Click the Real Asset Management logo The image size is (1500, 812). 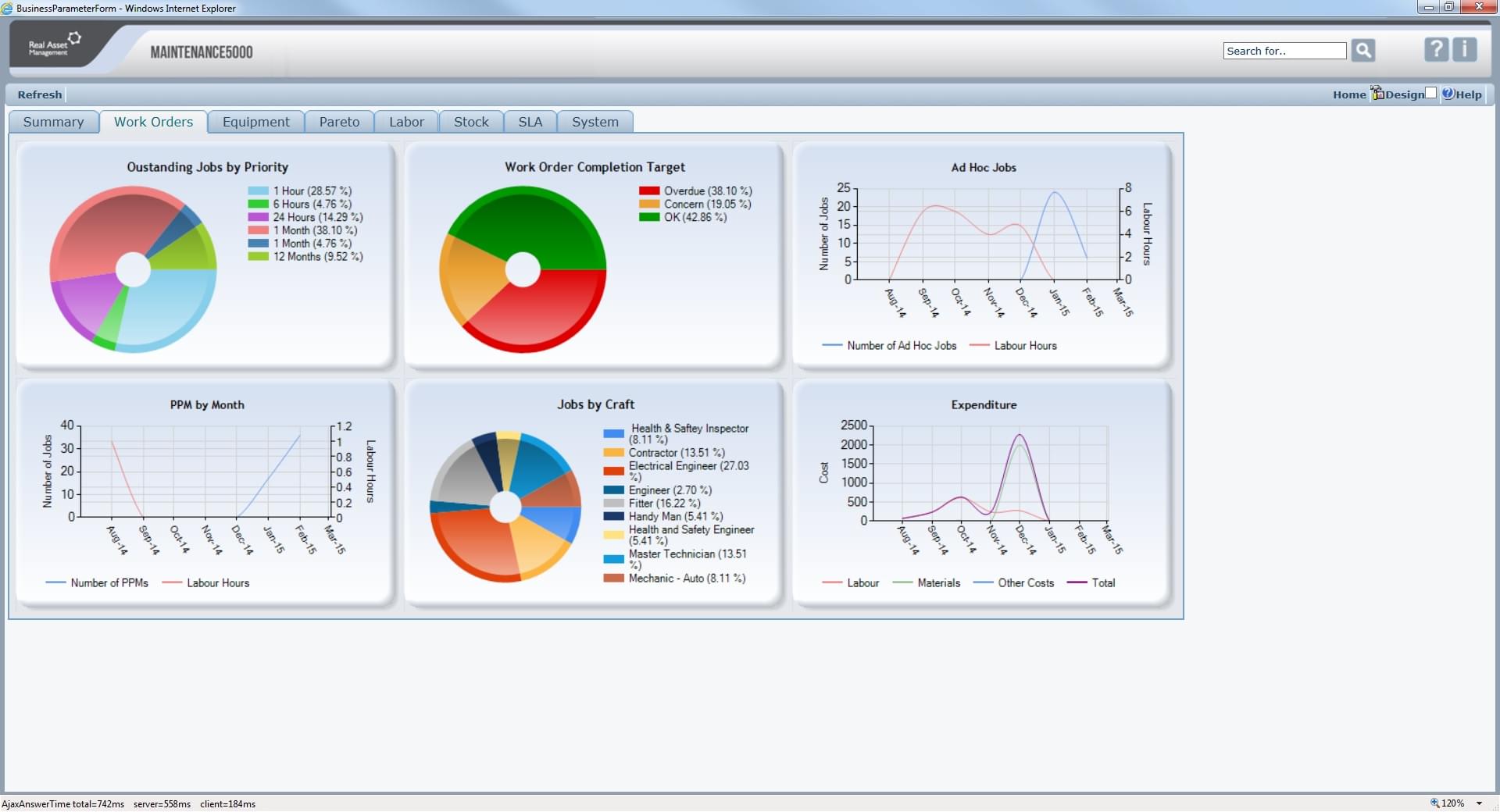[53, 45]
